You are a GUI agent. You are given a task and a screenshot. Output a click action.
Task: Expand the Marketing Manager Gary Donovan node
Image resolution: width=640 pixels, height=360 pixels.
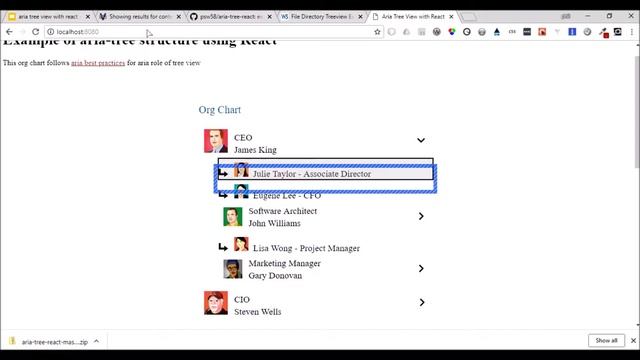coord(421,269)
